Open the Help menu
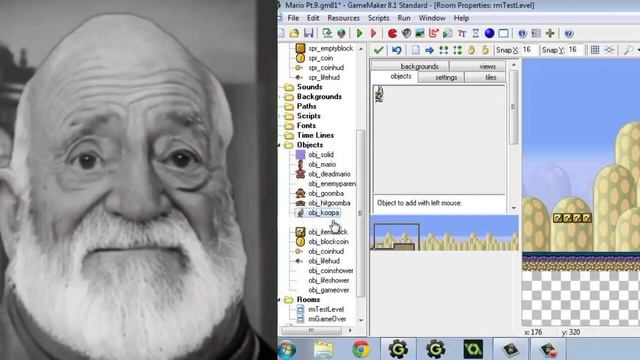The image size is (640, 360). click(461, 18)
